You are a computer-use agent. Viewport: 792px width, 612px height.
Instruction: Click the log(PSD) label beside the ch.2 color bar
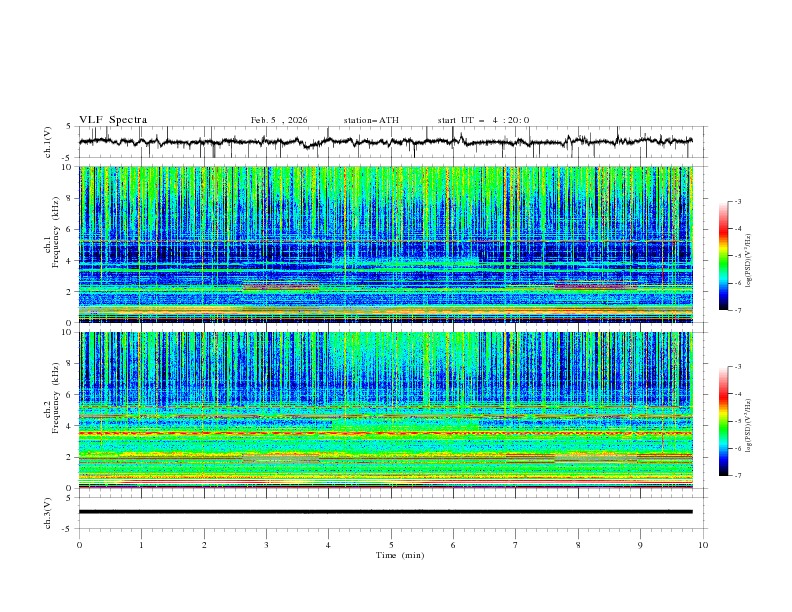(748, 426)
